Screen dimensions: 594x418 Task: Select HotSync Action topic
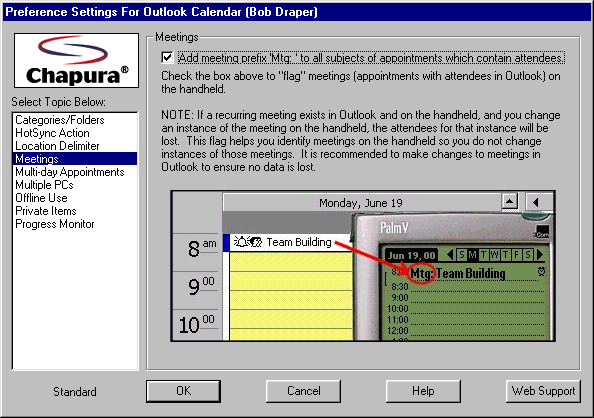coord(53,133)
